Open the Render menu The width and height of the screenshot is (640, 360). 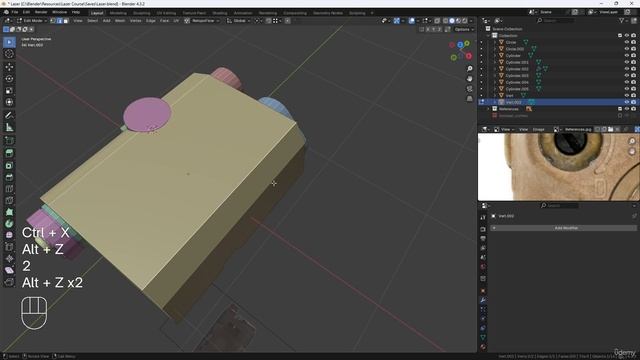41,12
